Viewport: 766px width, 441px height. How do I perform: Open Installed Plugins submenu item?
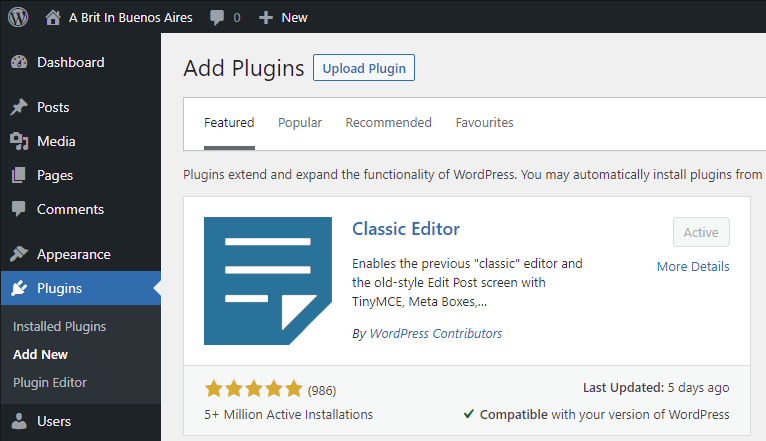(x=60, y=326)
